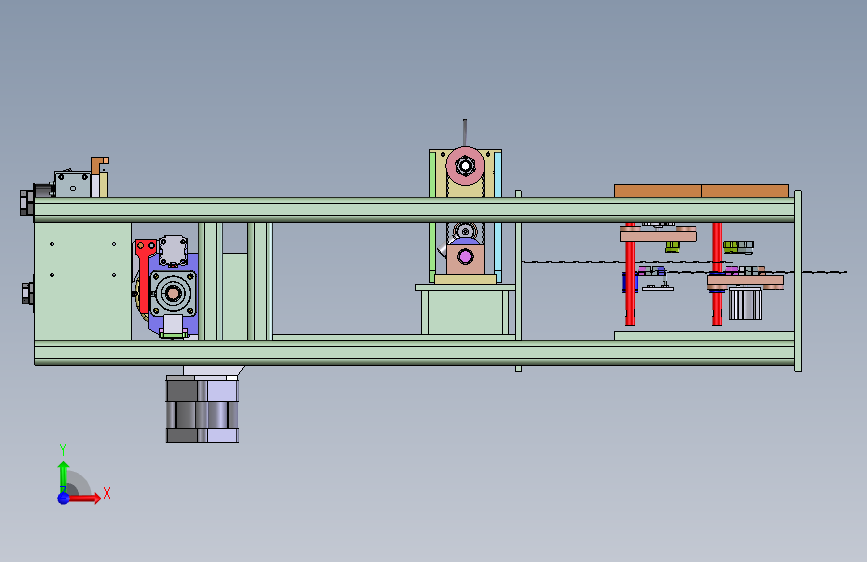Select the green pedestal box under center tower
The image size is (867, 562).
point(465,312)
